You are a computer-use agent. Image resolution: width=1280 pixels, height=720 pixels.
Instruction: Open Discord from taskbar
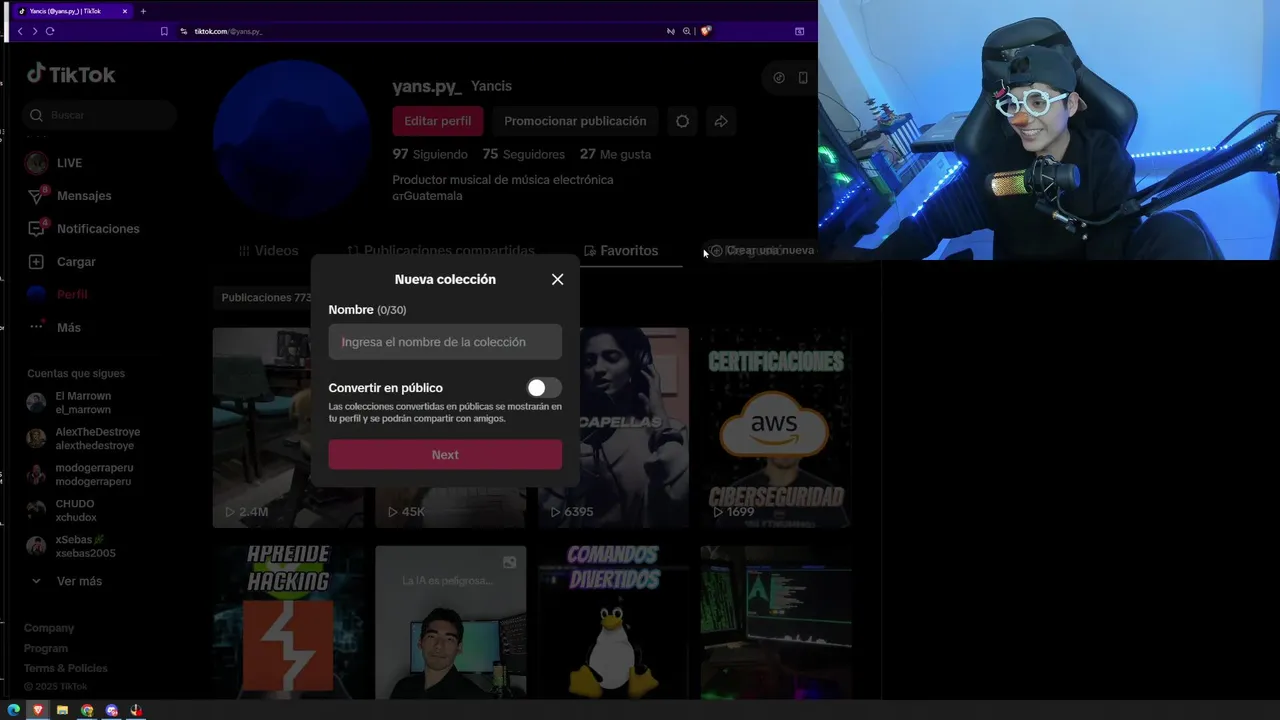(112, 710)
